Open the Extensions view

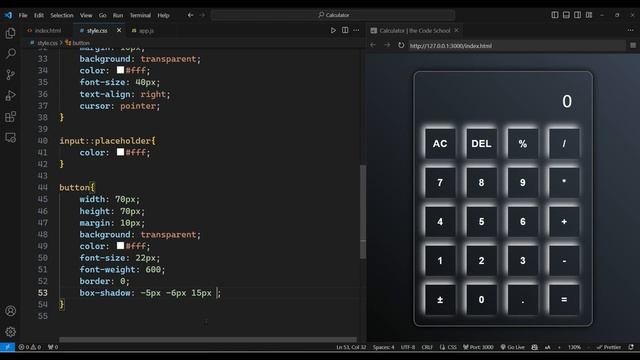coord(11,117)
